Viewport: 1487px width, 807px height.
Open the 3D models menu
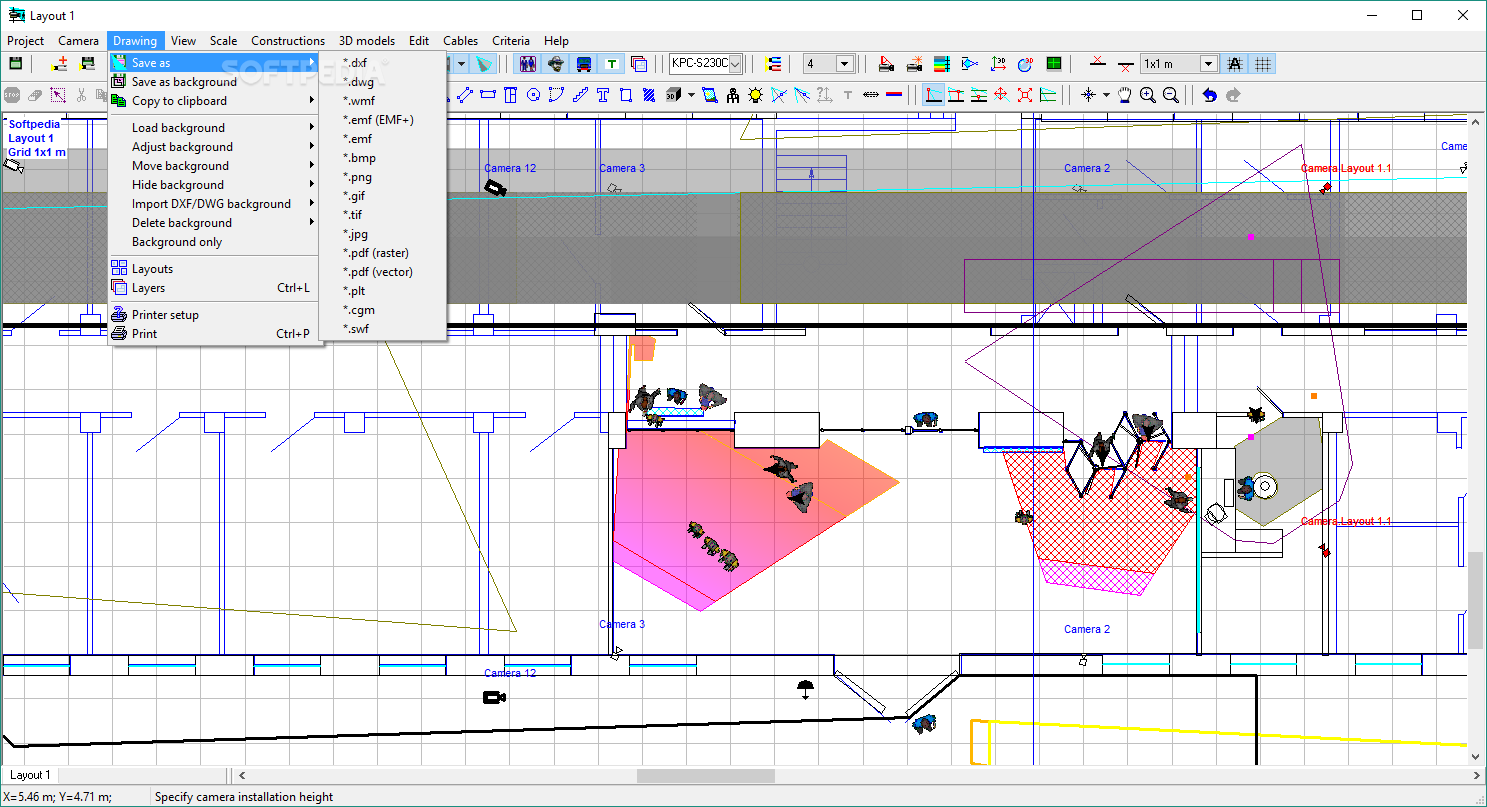point(367,41)
